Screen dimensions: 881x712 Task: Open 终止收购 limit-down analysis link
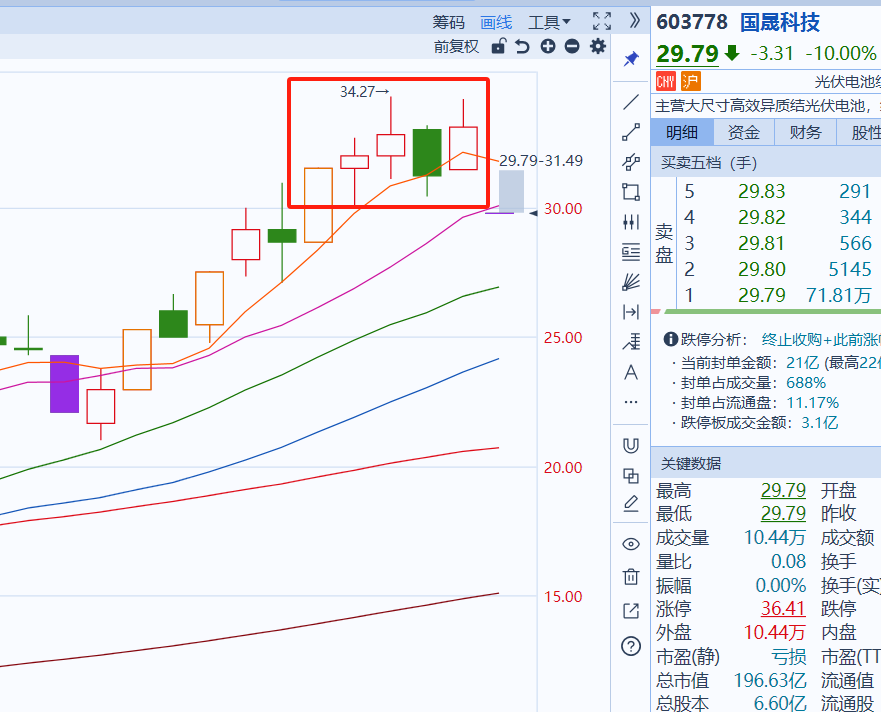(821, 339)
